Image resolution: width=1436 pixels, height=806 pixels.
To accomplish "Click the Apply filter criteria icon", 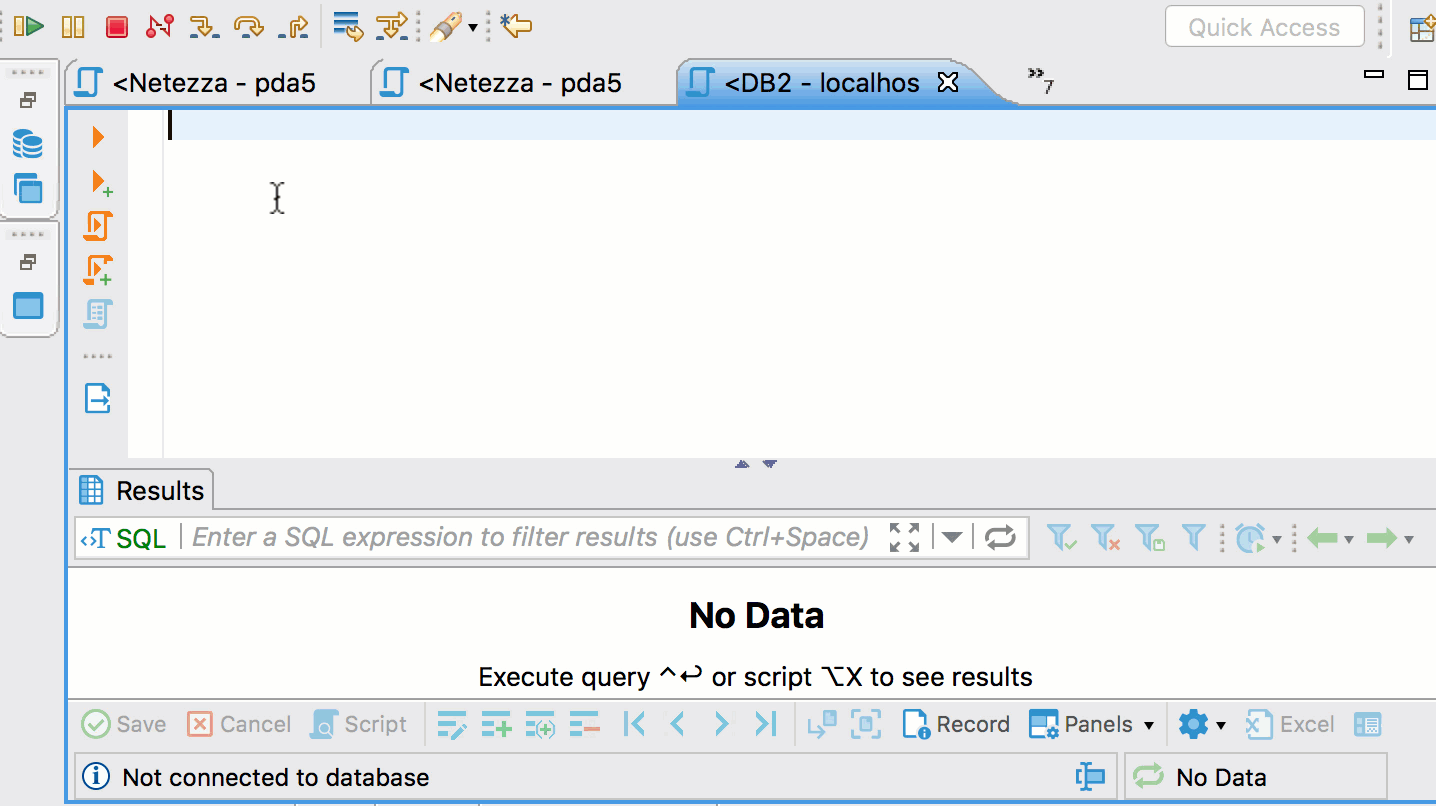I will (1061, 538).
